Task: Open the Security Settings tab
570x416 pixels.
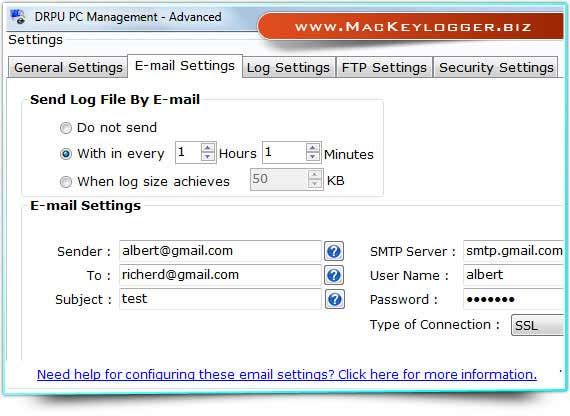Action: [x=496, y=68]
